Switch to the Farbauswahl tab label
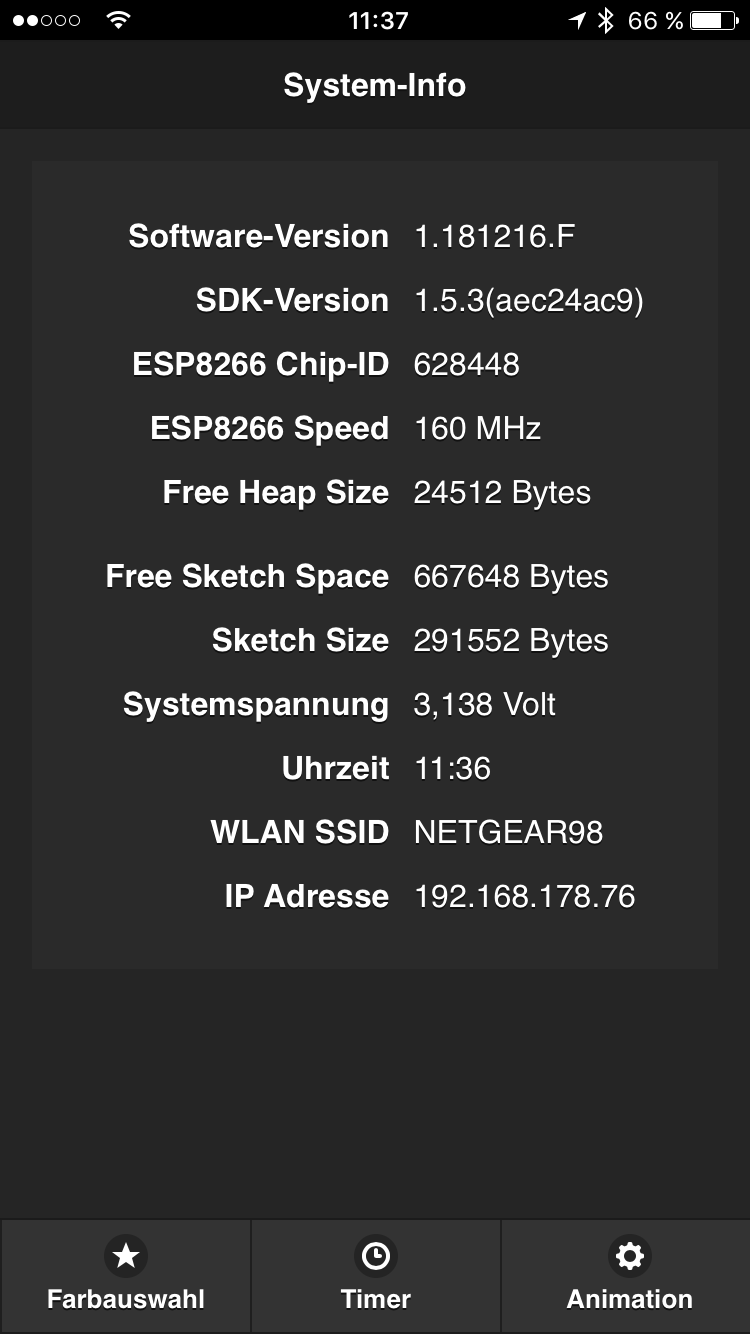Screen dimensions: 750x1334 point(125,1299)
